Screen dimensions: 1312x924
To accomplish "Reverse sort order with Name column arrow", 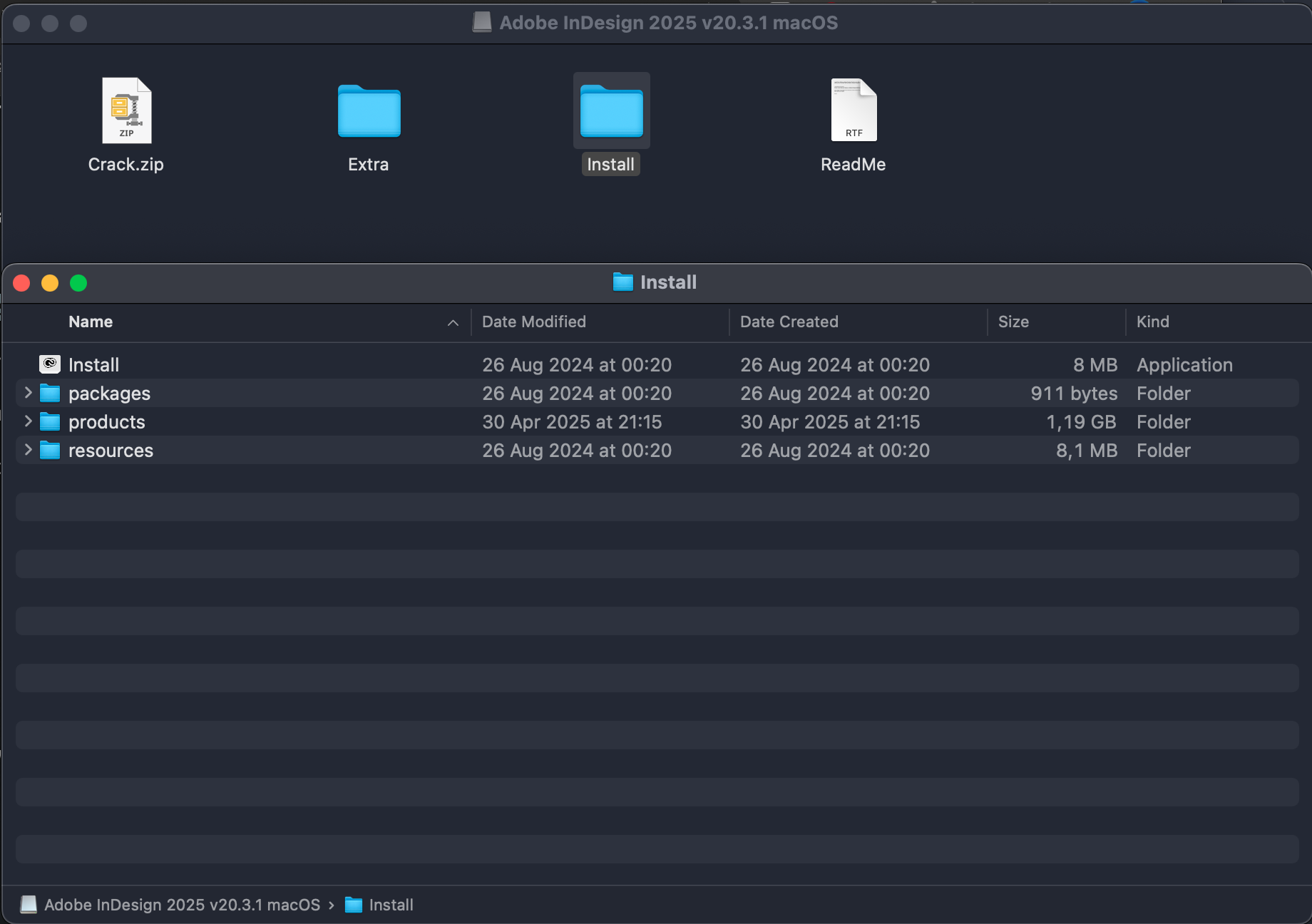I will (x=453, y=323).
